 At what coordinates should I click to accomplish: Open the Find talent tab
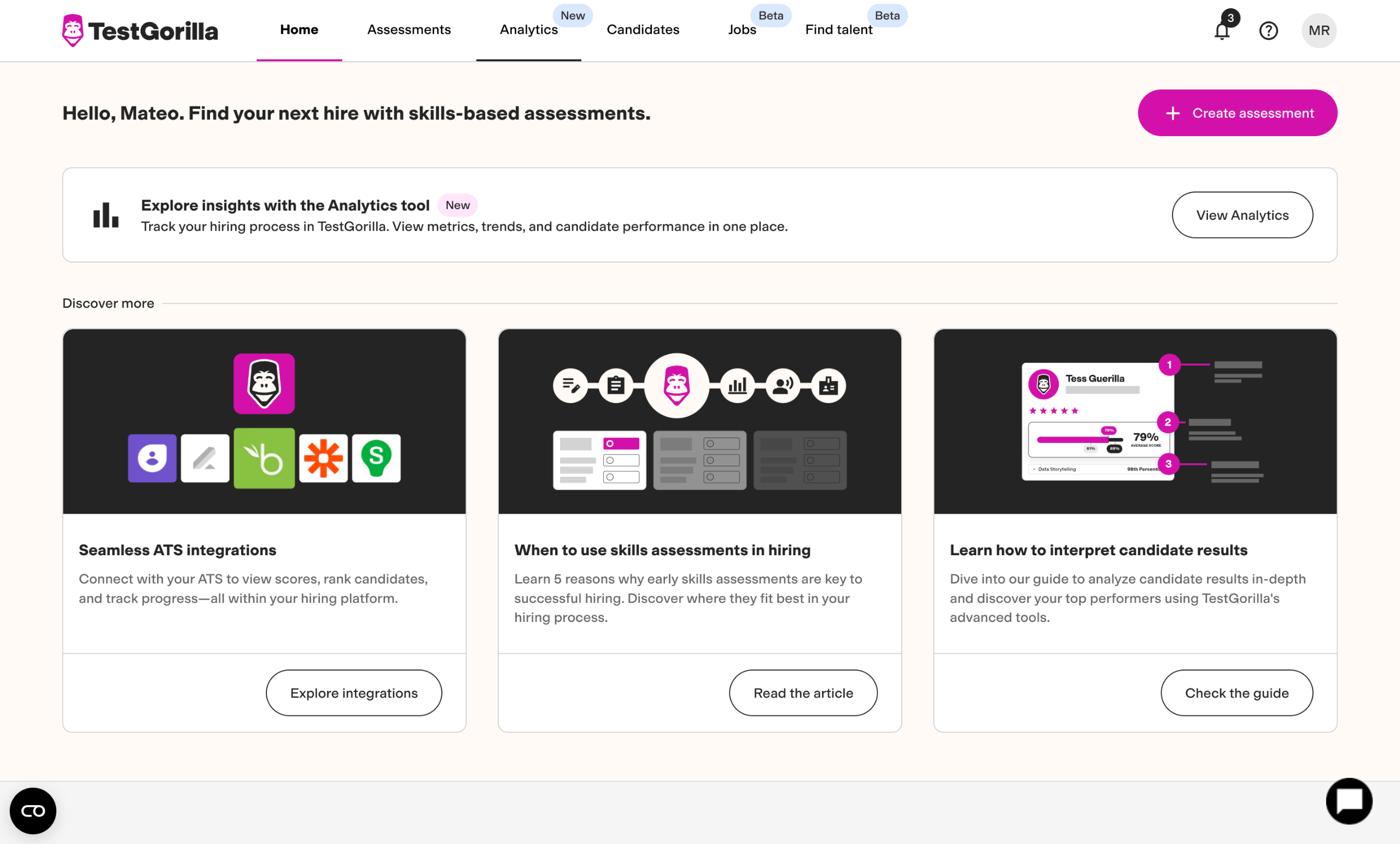point(838,30)
